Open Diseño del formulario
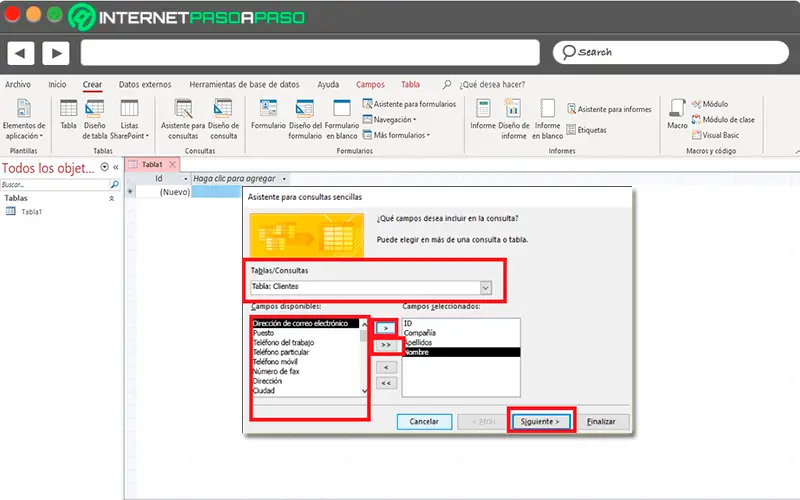The width and height of the screenshot is (800, 500). 305,119
